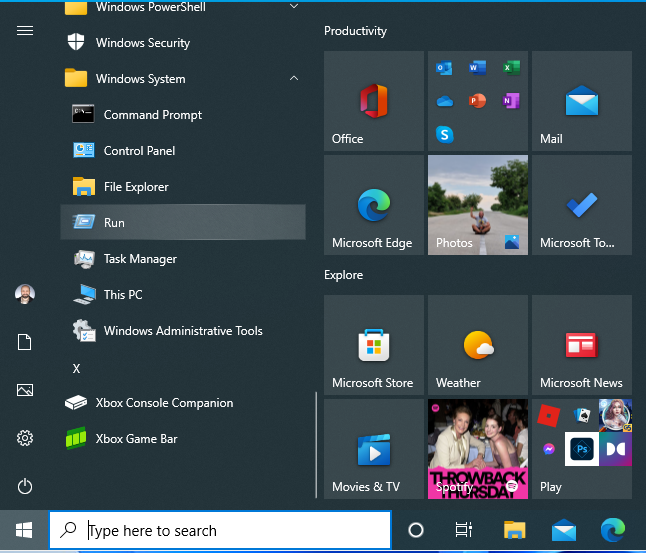Open the Weather tile
The width and height of the screenshot is (646, 553).
click(477, 345)
